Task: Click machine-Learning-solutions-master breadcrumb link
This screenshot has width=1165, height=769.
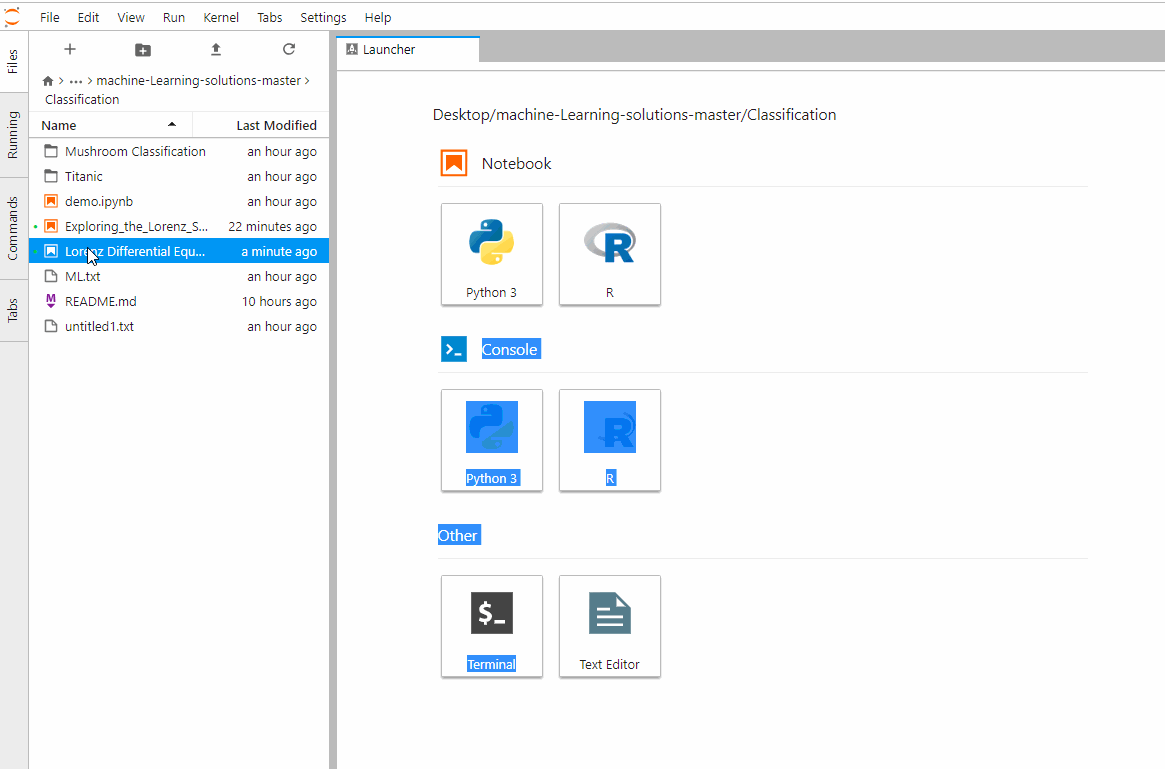Action: [x=198, y=80]
